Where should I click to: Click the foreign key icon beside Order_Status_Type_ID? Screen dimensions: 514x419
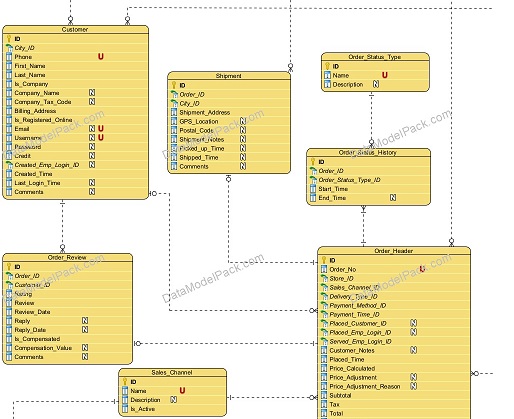(x=313, y=180)
